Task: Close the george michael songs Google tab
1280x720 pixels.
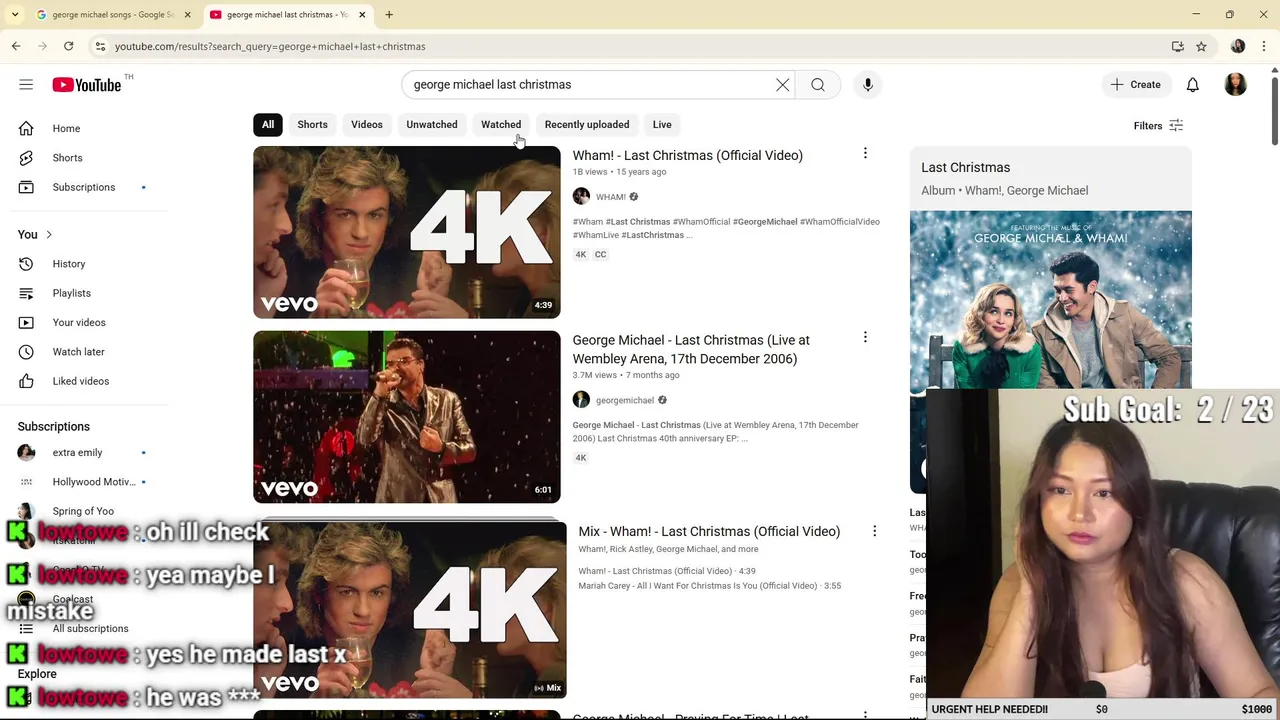Action: 187,15
